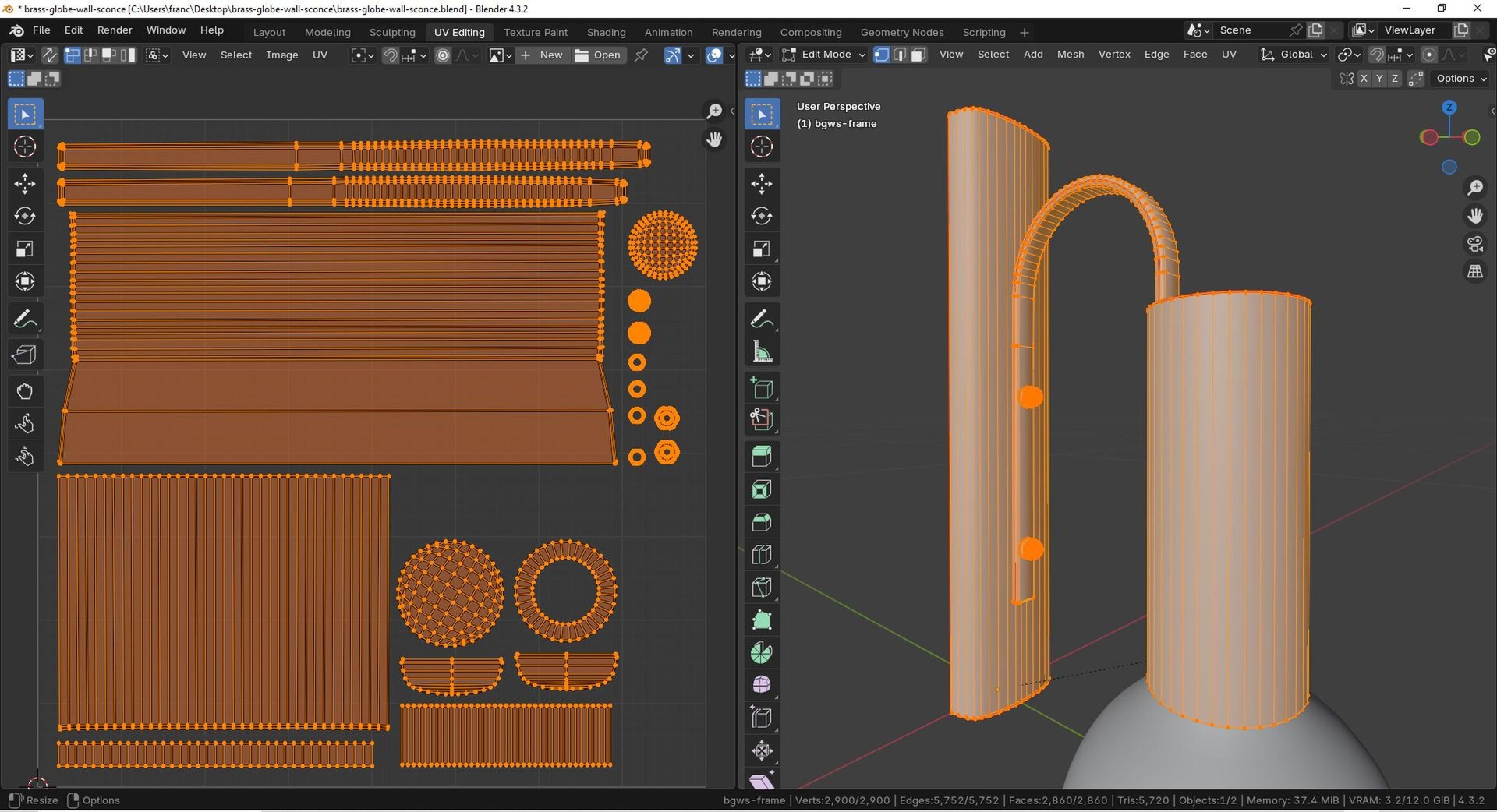
Task: Select the Bevel tool
Action: pyautogui.click(x=762, y=522)
